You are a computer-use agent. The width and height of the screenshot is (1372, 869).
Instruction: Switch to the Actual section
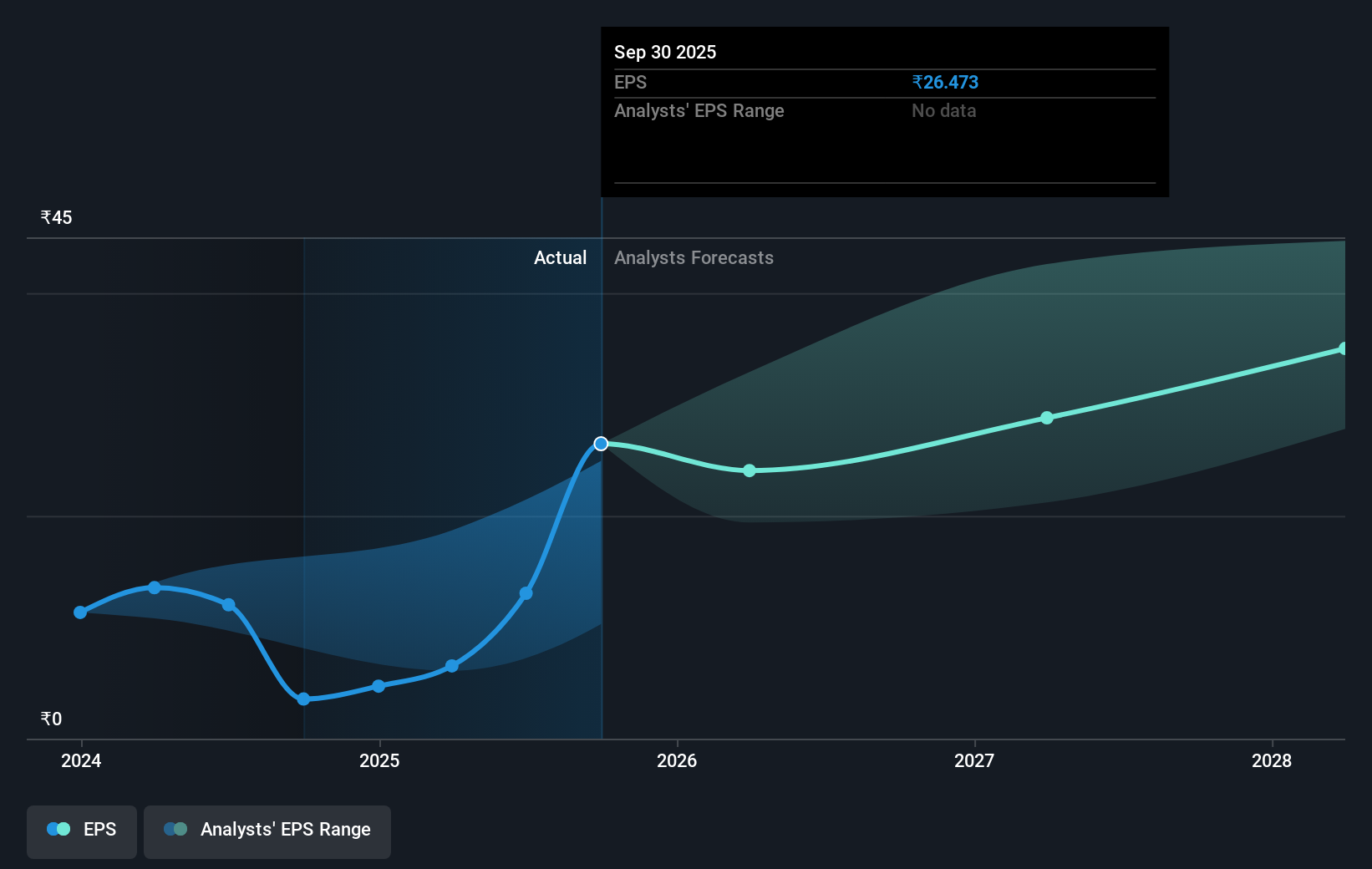560,257
